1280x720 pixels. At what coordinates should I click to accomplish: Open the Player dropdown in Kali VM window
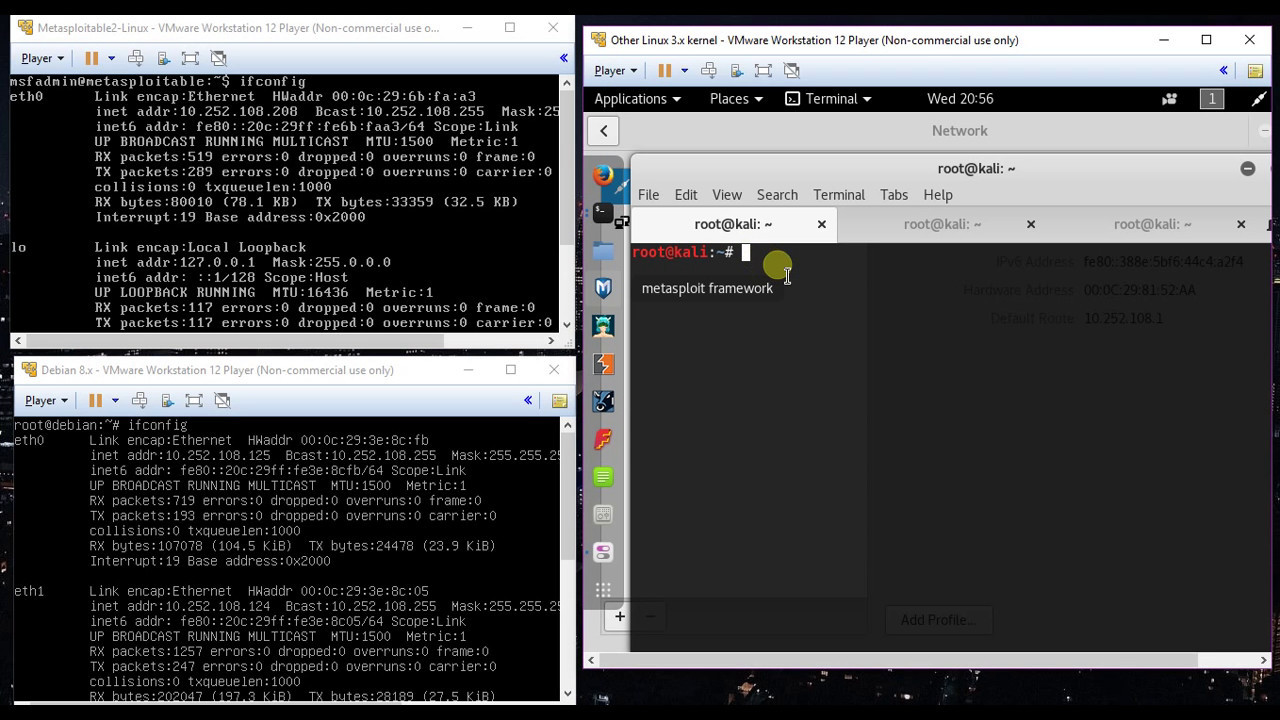[x=615, y=70]
